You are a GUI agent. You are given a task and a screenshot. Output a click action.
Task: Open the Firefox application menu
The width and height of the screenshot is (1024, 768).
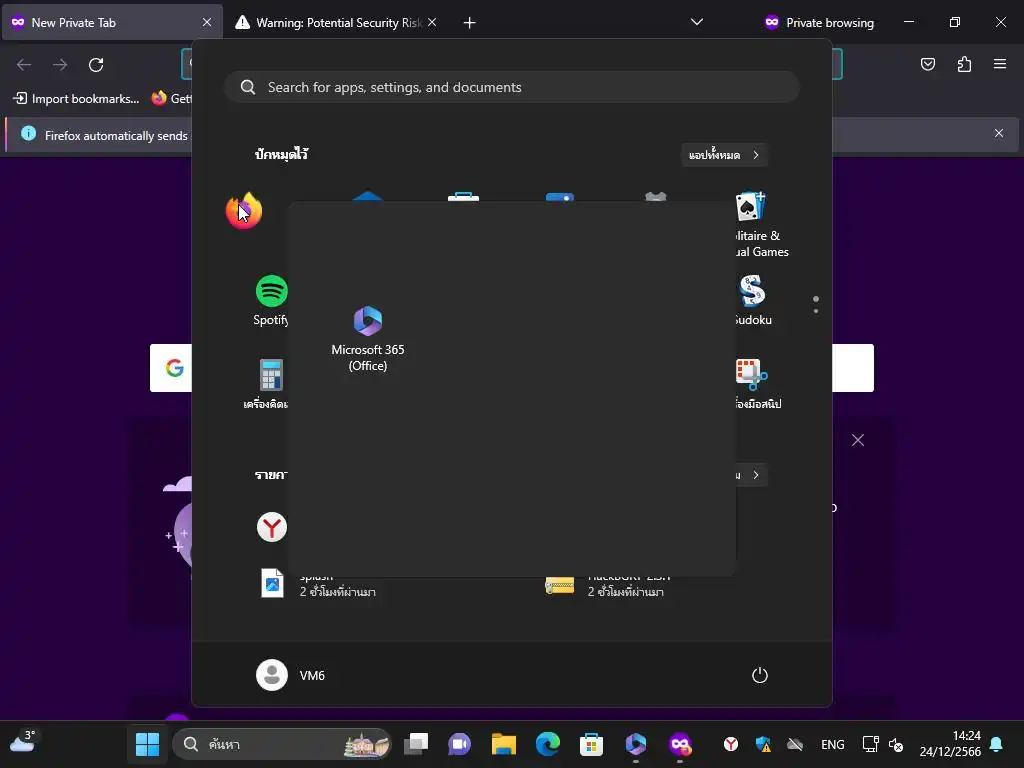[1000, 64]
